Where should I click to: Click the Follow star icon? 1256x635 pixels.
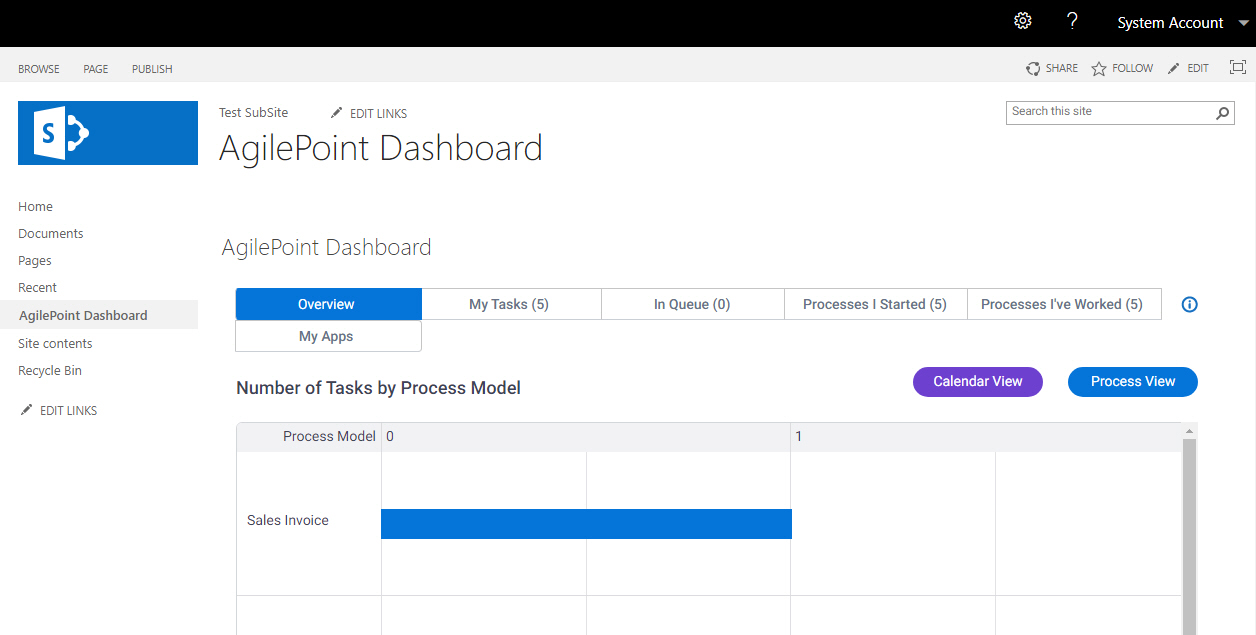(1099, 69)
